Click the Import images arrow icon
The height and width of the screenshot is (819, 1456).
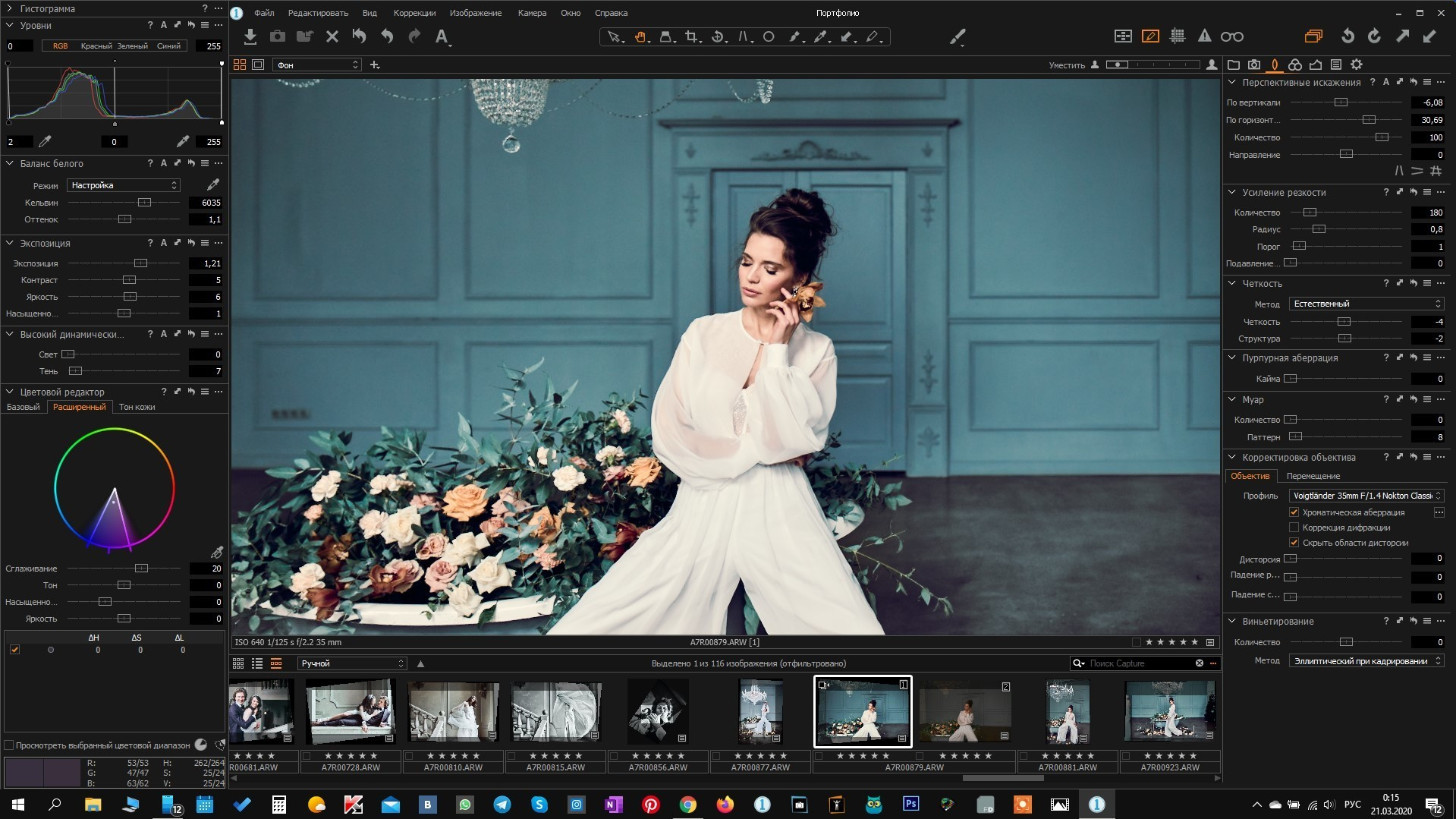[250, 36]
